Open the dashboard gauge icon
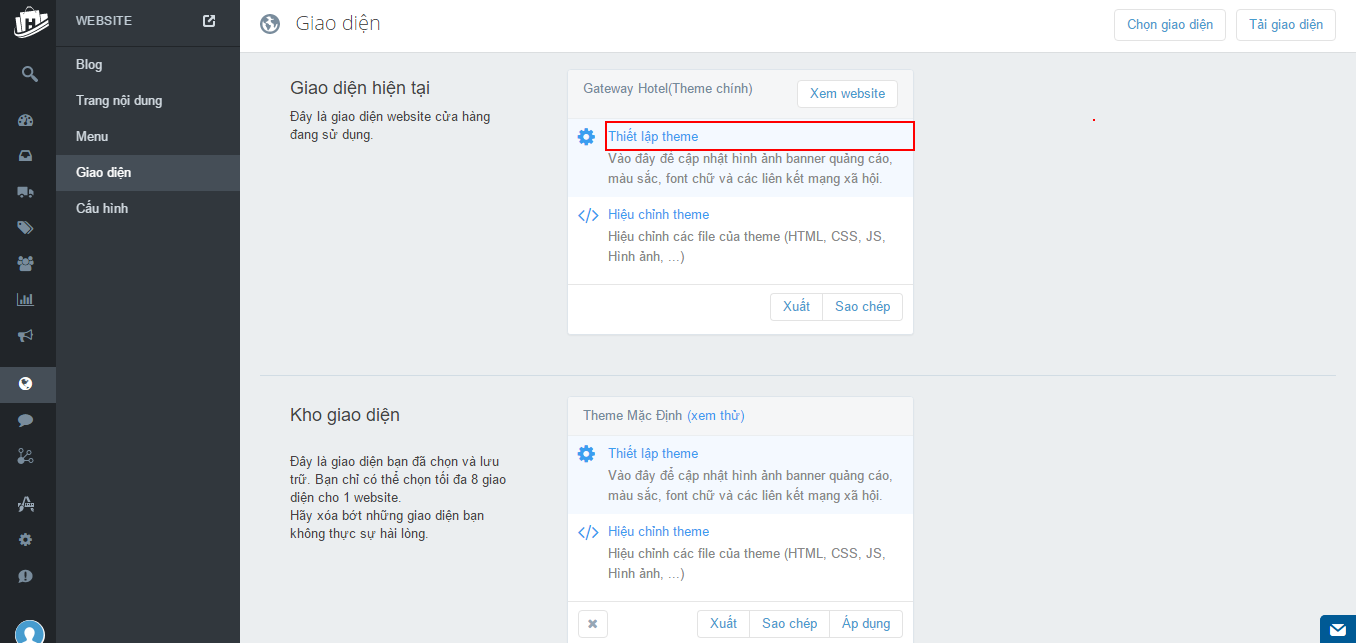Viewport: 1356px width, 643px height. [x=26, y=120]
